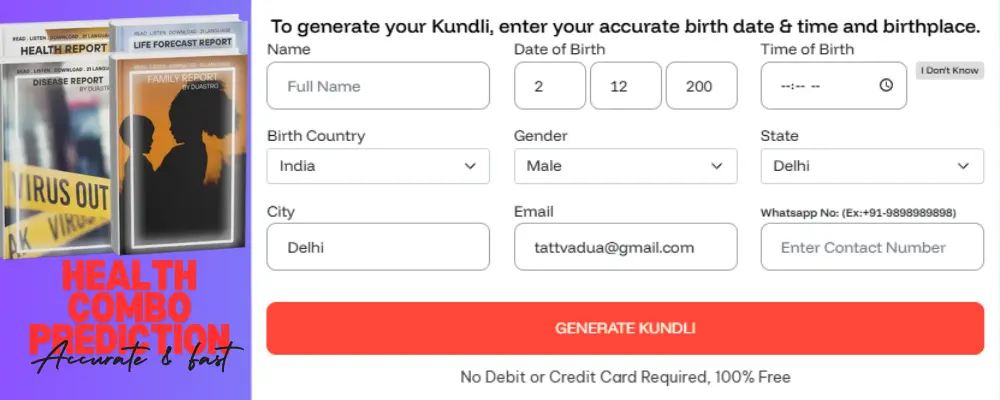Click the Time of Birth input field
The height and width of the screenshot is (400, 1000).
[x=820, y=86]
